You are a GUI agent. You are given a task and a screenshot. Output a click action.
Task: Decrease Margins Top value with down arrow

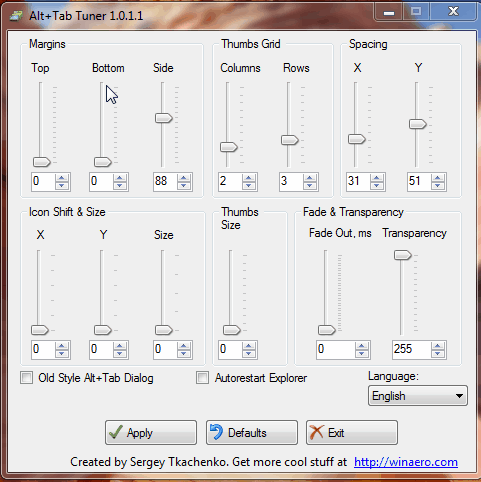pos(62,186)
